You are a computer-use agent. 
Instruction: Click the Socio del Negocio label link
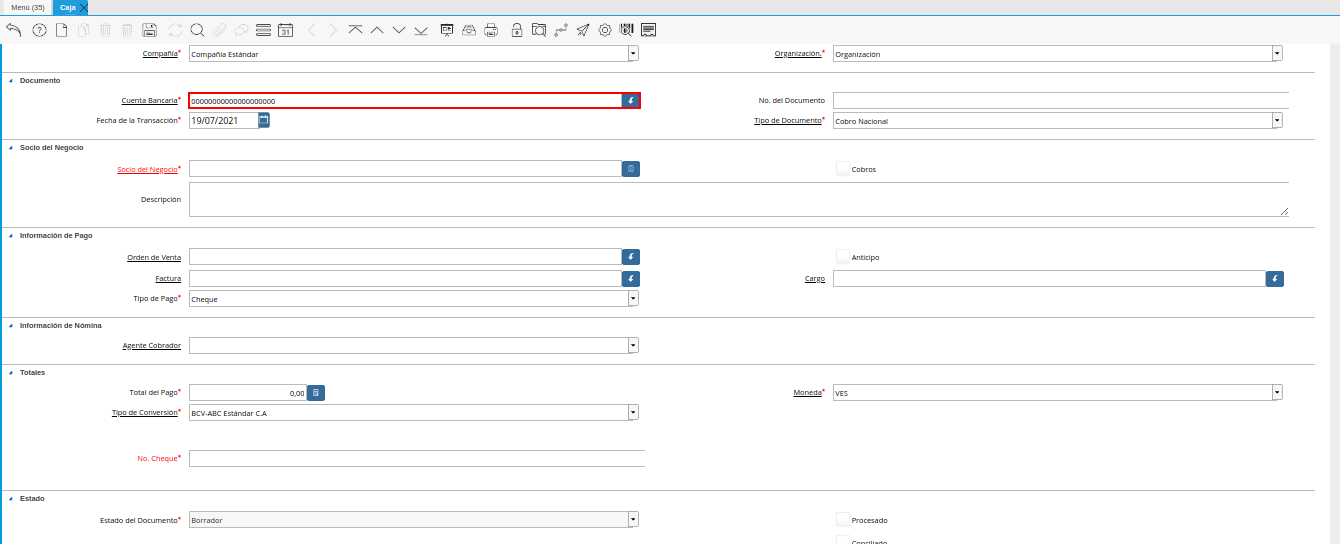tap(147, 169)
